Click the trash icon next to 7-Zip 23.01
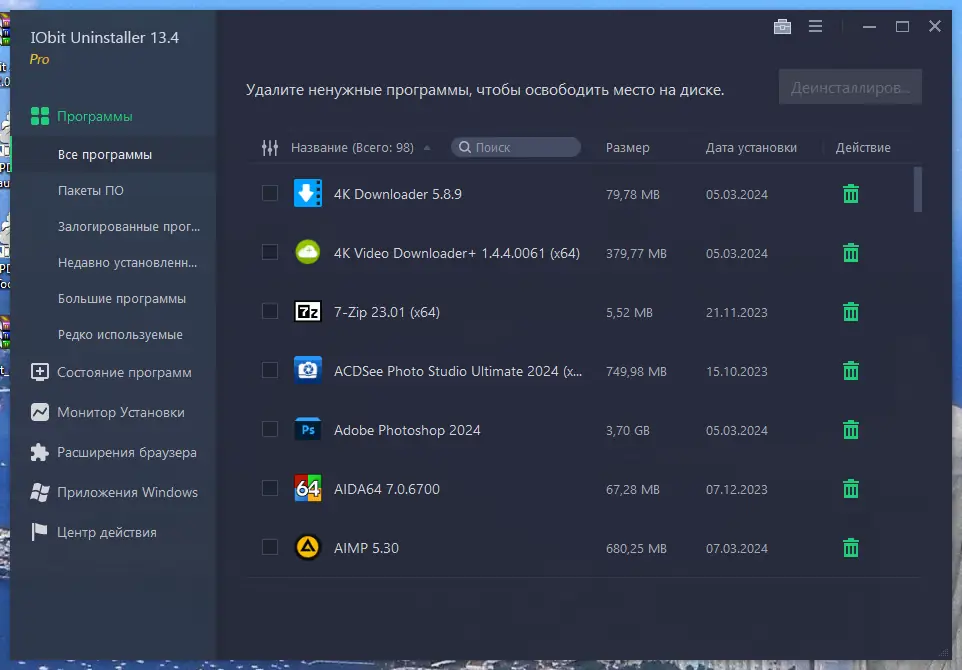Image resolution: width=962 pixels, height=670 pixels. tap(850, 311)
